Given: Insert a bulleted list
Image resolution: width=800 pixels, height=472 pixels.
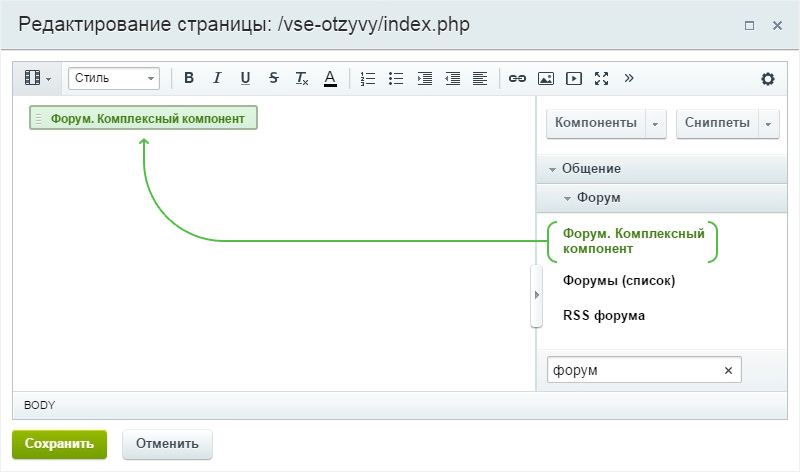Looking at the screenshot, I should 396,78.
